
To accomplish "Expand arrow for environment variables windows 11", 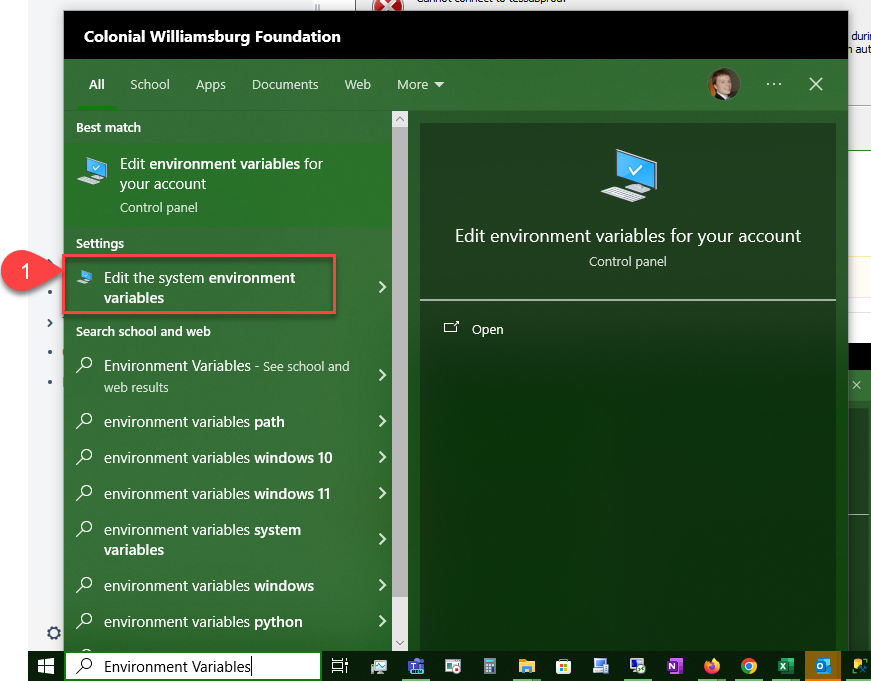I will (382, 493).
